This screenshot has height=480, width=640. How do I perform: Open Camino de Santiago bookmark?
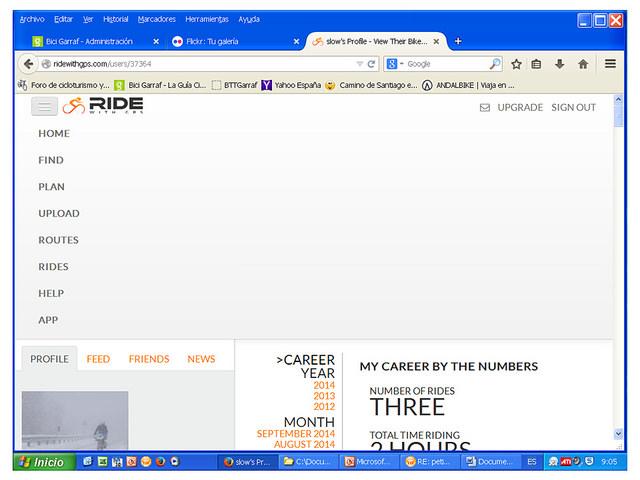371,85
